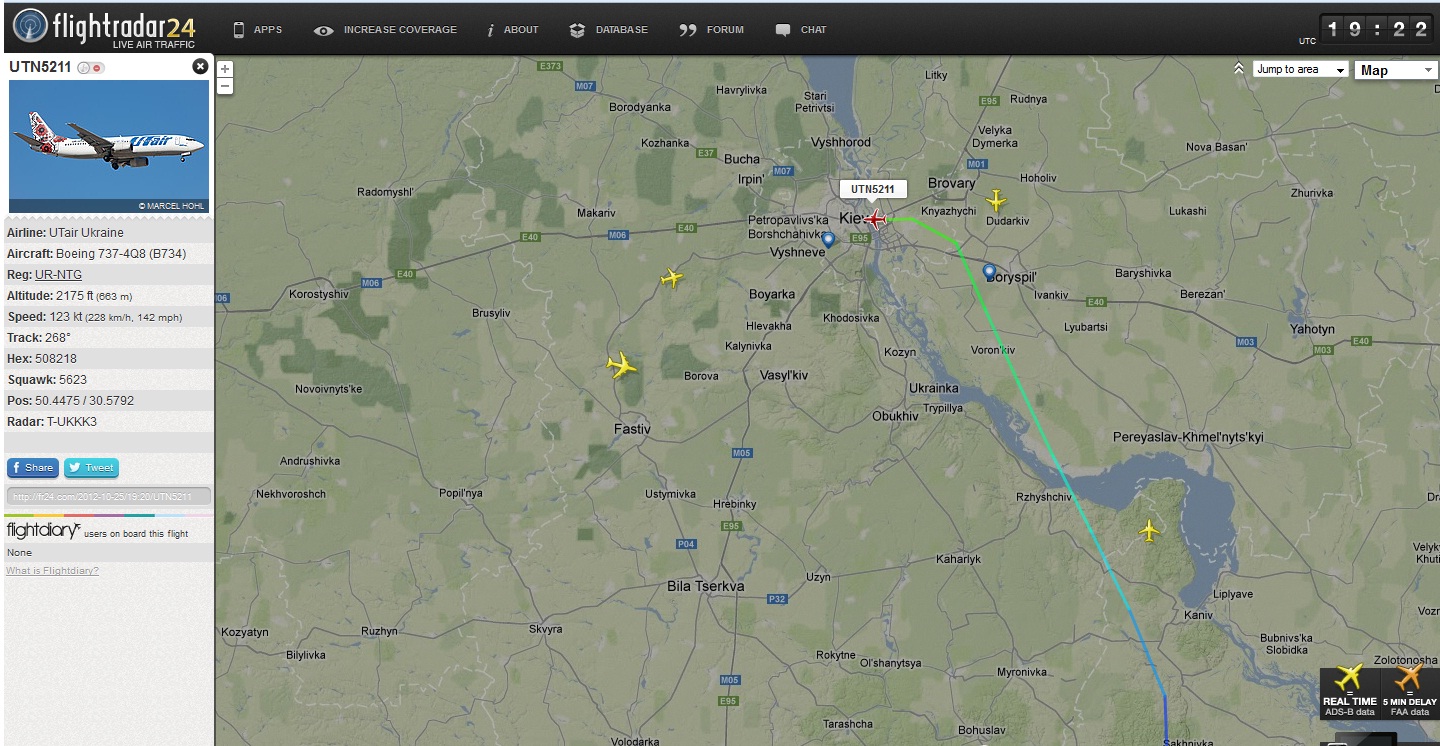This screenshot has width=1440, height=746.
Task: Select the Boryspil' airport pin marker
Action: [x=989, y=271]
